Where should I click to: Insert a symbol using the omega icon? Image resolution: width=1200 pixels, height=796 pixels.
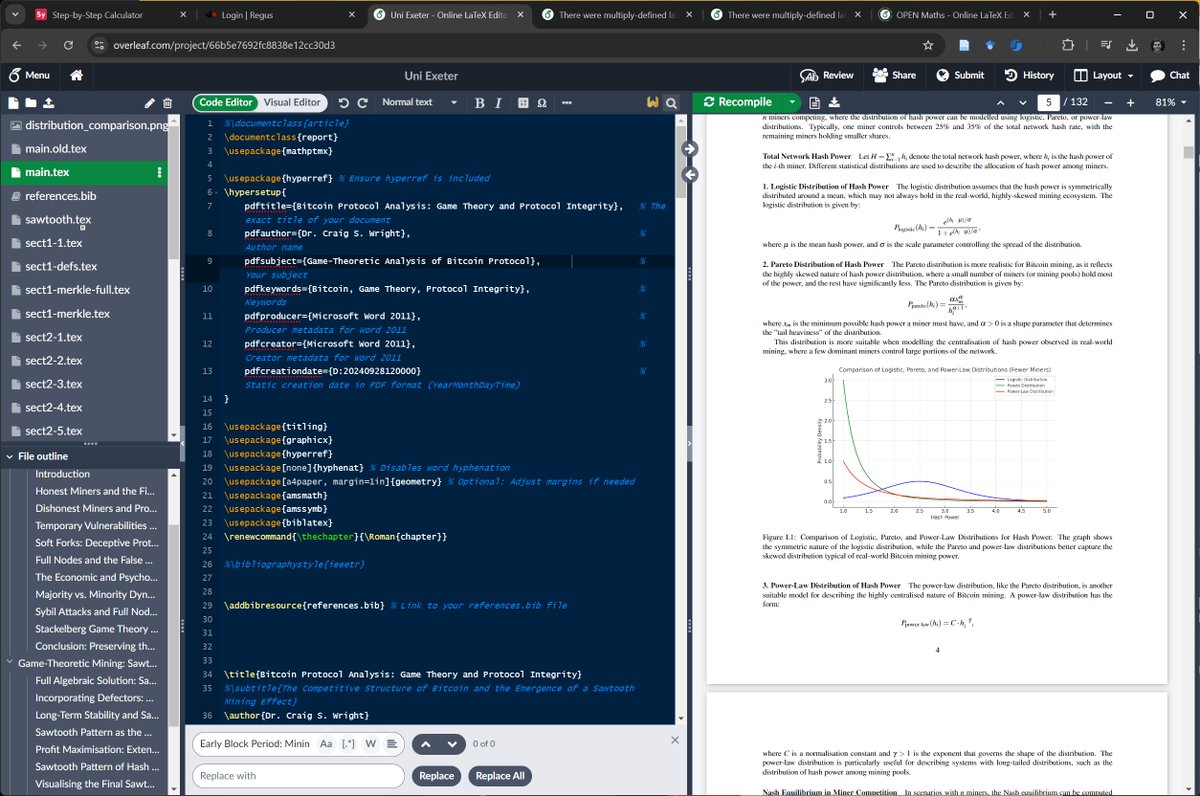click(541, 102)
